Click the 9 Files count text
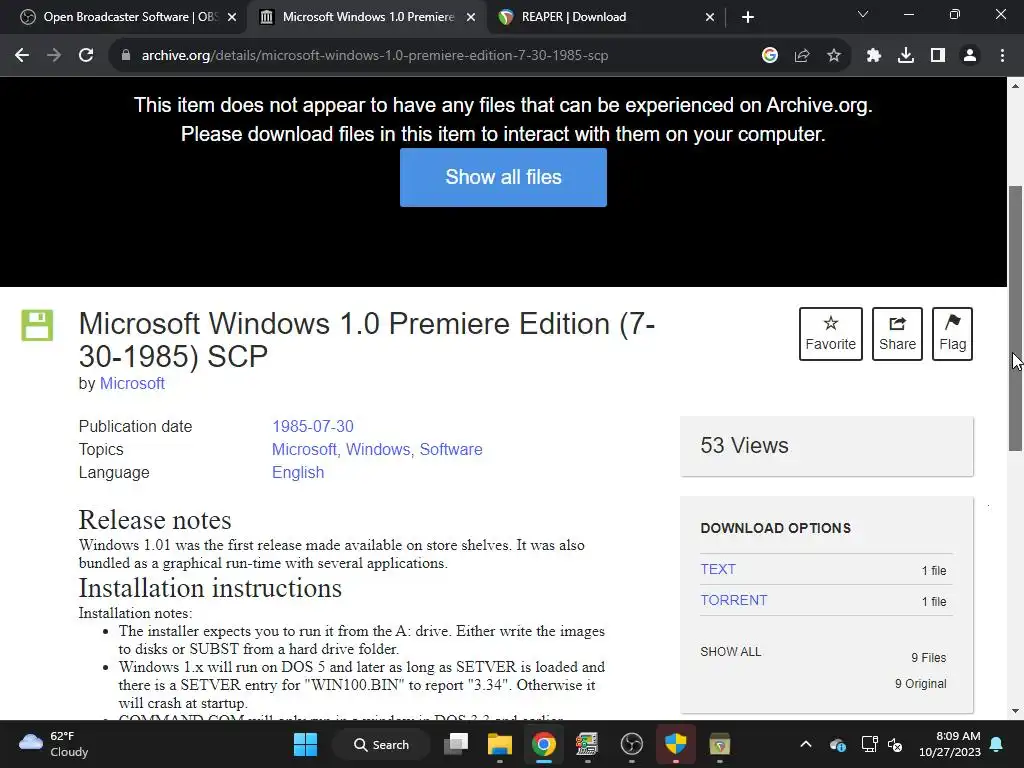Image resolution: width=1024 pixels, height=768 pixels. click(x=929, y=658)
